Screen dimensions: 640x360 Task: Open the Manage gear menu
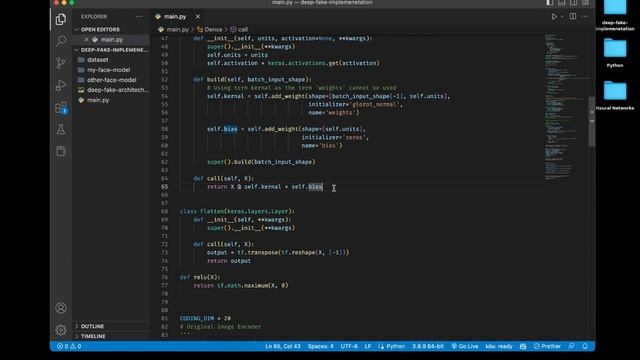[x=61, y=329]
